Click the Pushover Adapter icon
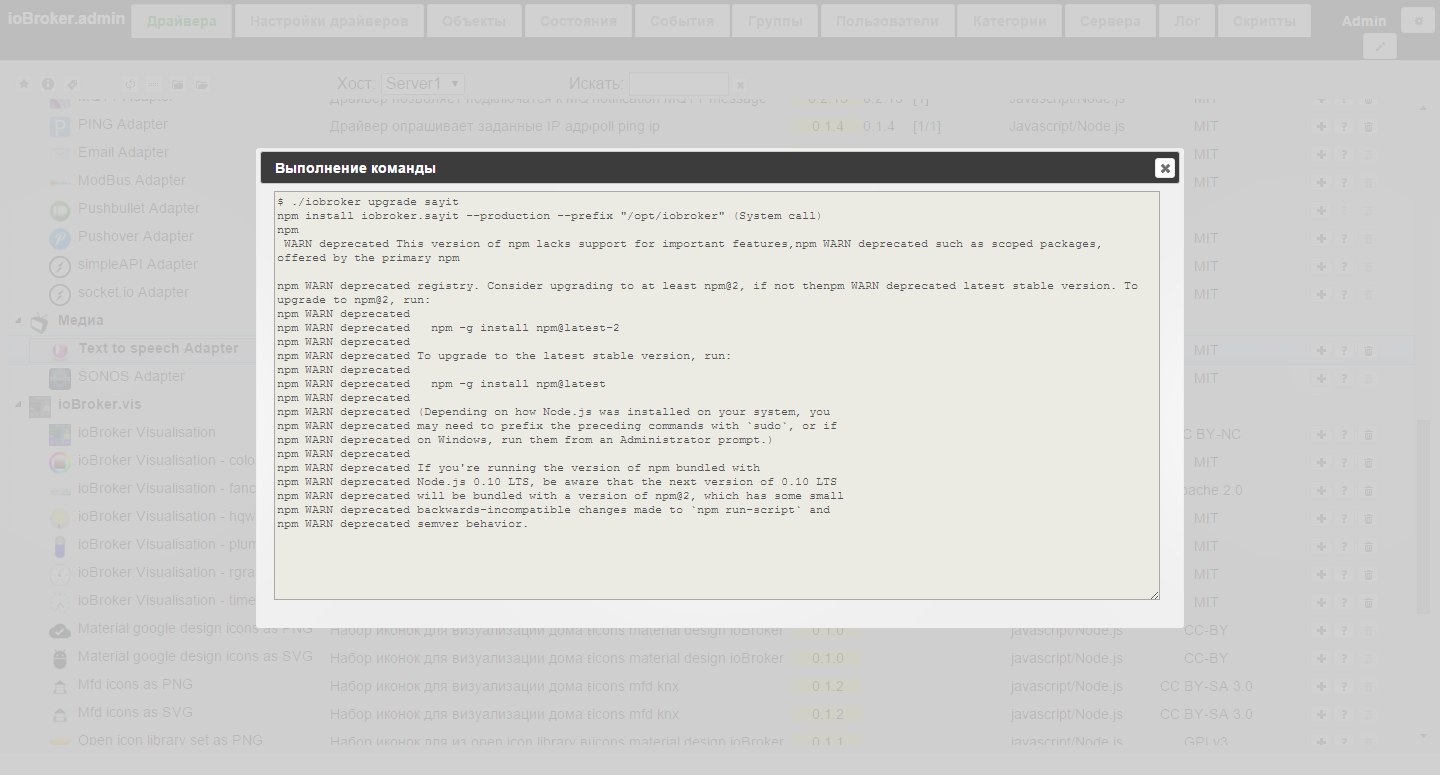The image size is (1440, 775). click(x=60, y=238)
